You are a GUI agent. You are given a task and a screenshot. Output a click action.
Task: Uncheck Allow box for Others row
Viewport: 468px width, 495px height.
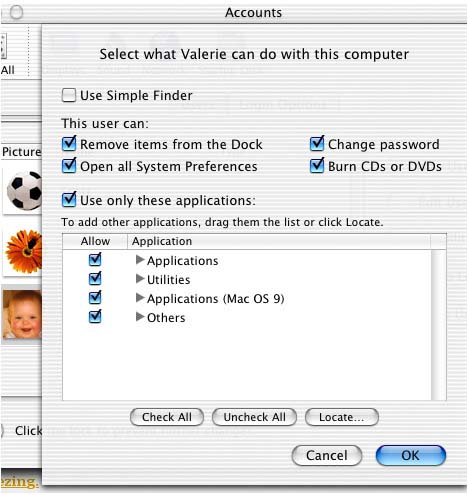[x=95, y=317]
